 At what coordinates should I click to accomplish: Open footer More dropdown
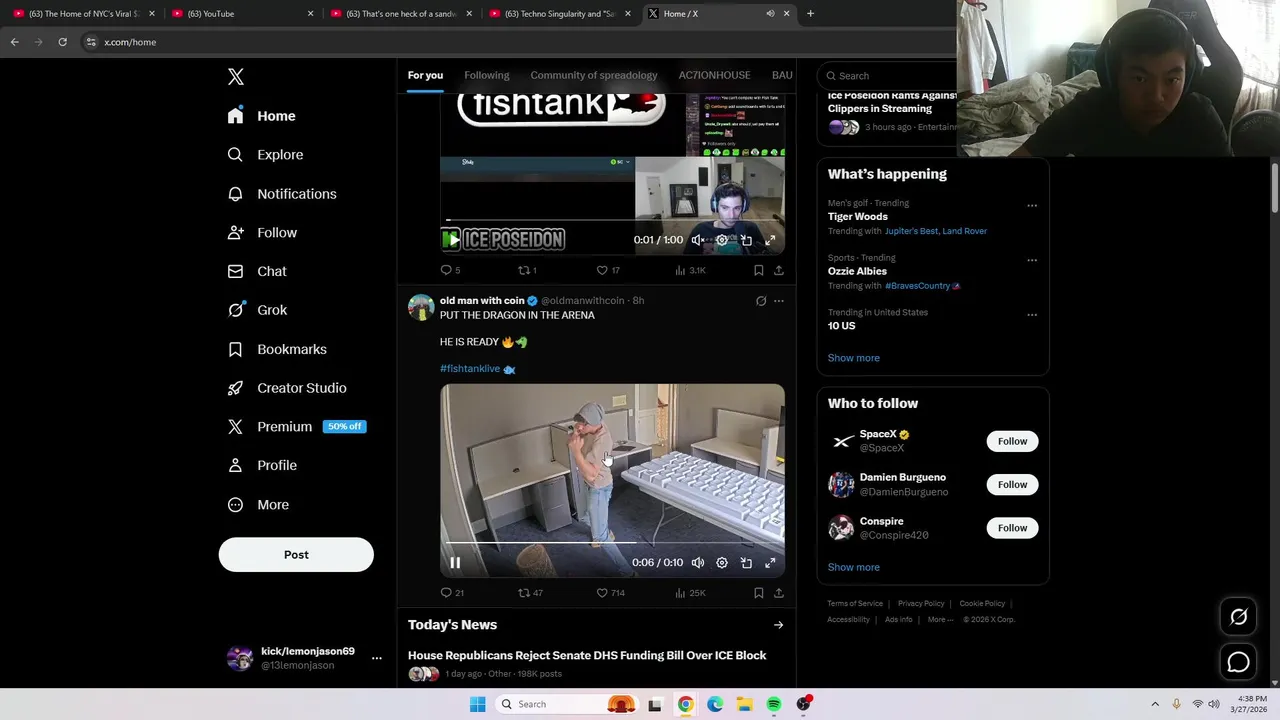click(x=940, y=620)
